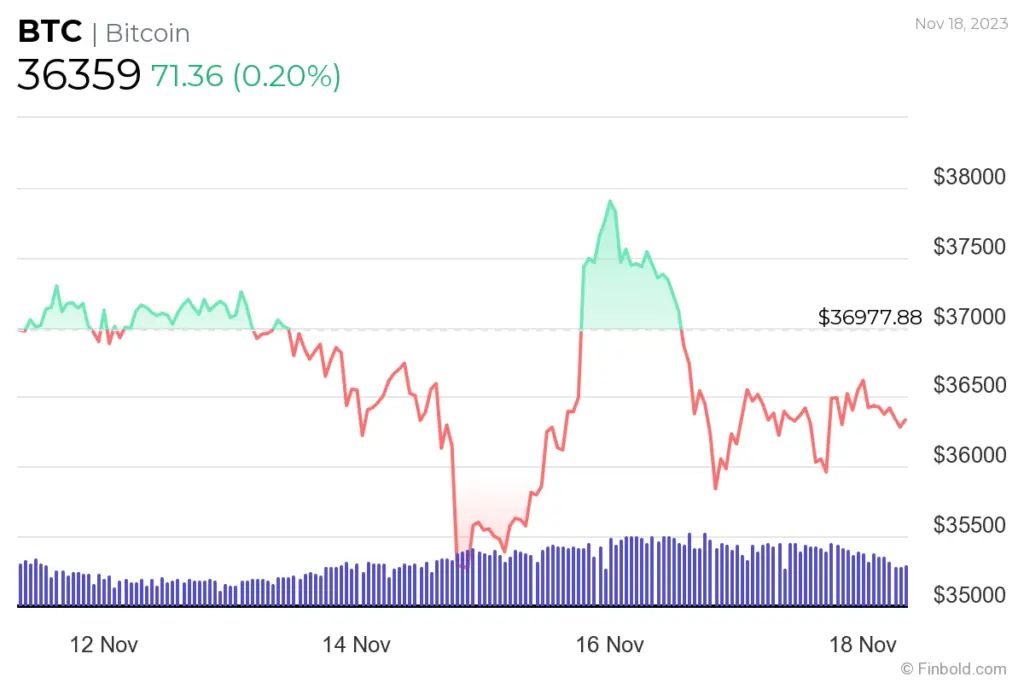Click the $38000 price axis label
This screenshot has height=683, width=1024.
click(x=969, y=177)
